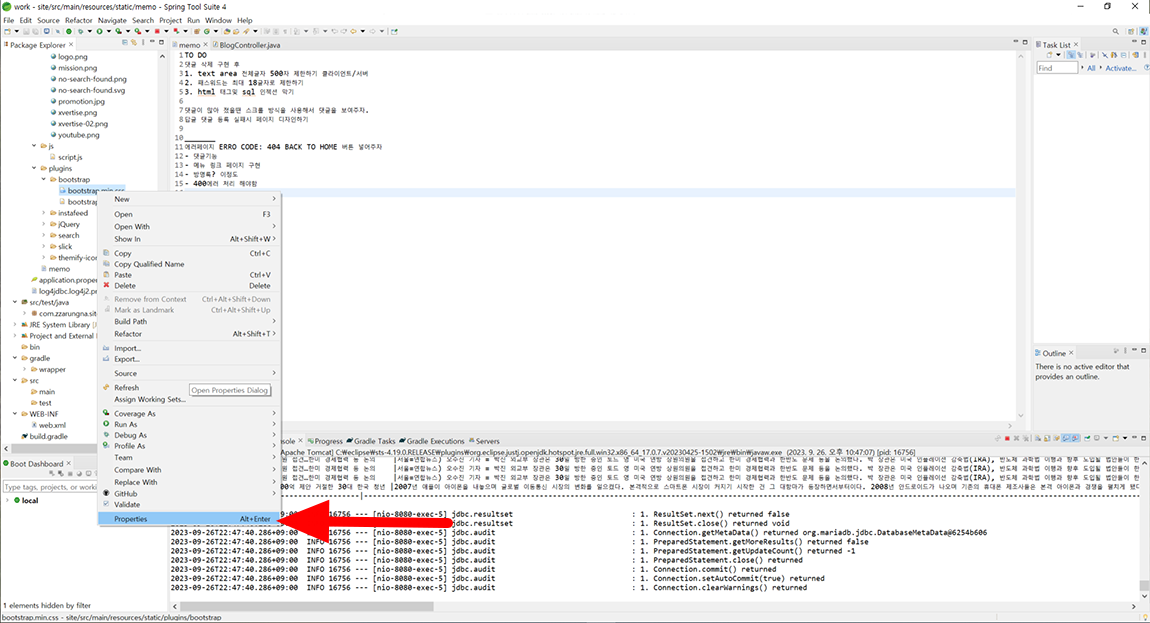Click the Debug toolbar icon
Viewport: 1150px width, 623px height.
pos(81,32)
